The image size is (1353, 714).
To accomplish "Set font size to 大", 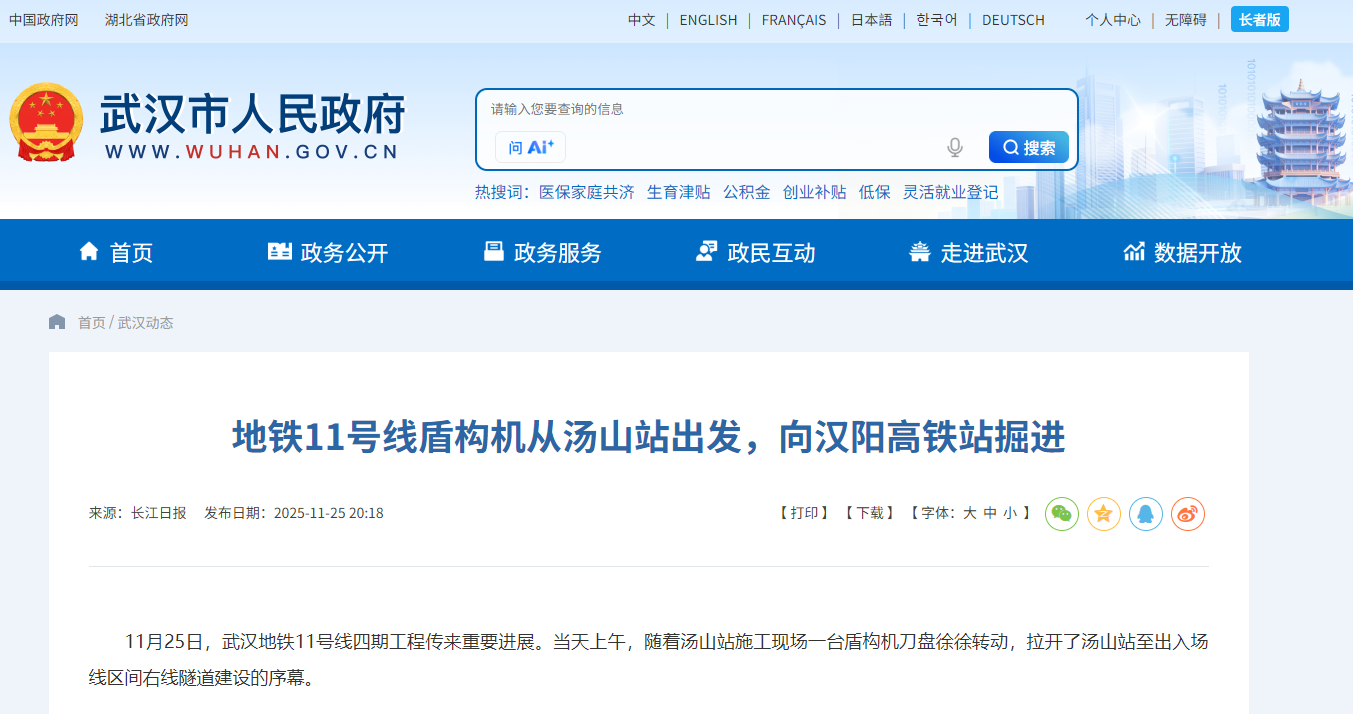I will point(969,513).
